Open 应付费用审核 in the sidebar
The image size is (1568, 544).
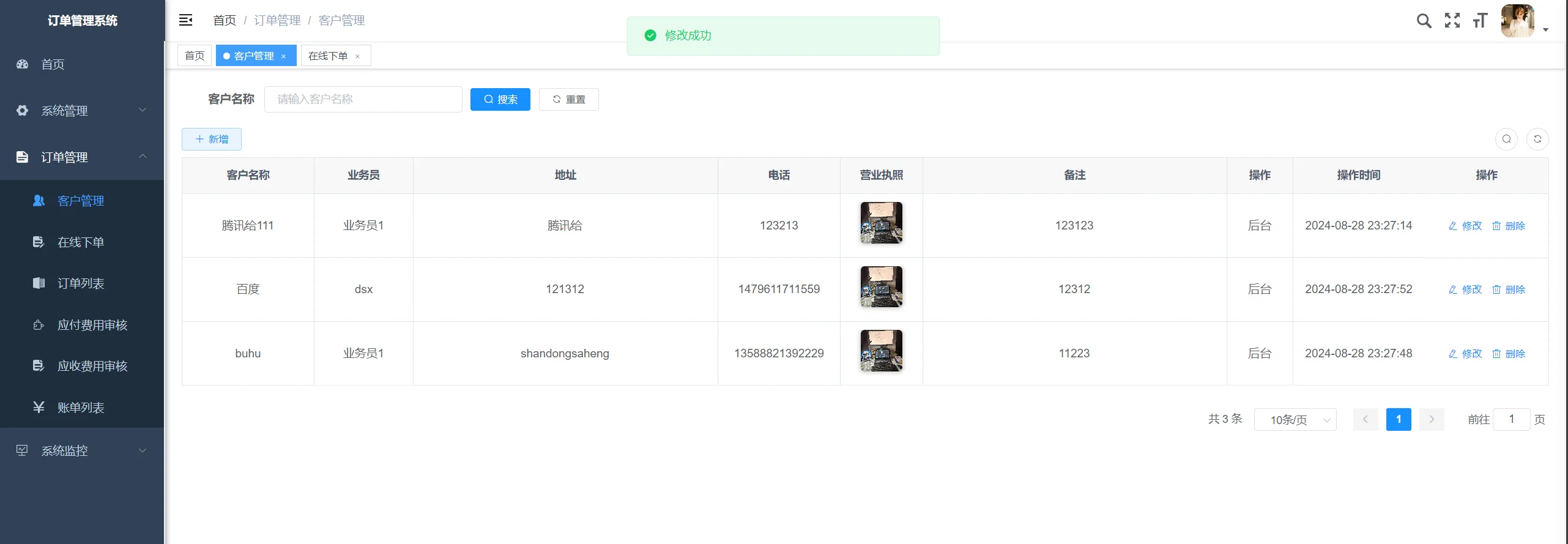click(82, 324)
